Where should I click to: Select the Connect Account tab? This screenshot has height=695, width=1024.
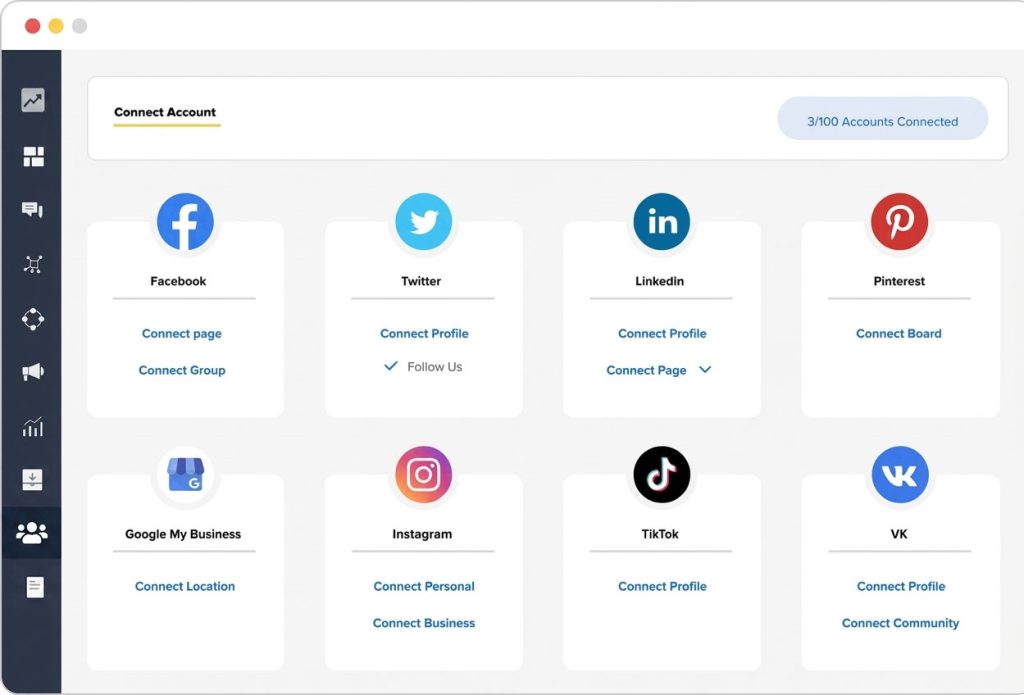click(x=165, y=113)
